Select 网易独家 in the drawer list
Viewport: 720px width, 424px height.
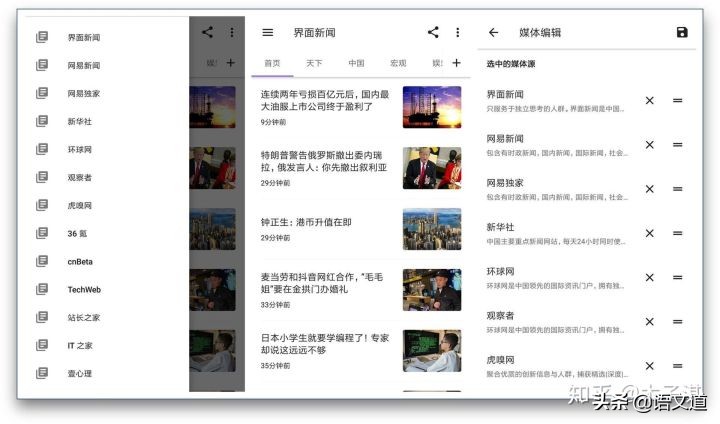[x=84, y=94]
